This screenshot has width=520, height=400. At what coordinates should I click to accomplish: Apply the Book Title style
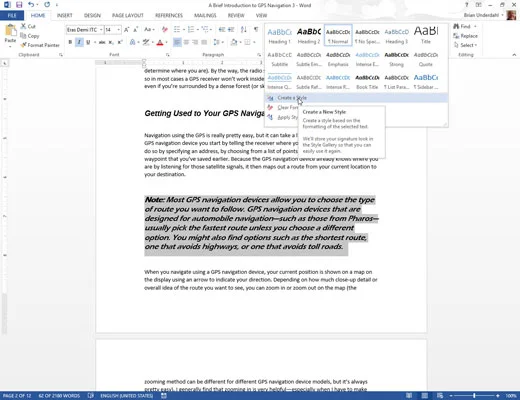[367, 82]
